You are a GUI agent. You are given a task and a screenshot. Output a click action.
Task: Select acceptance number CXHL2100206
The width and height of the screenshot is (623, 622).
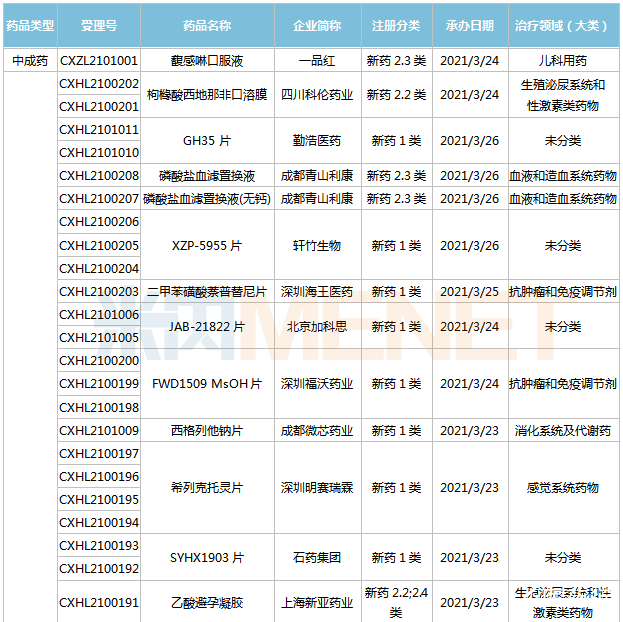99,222
